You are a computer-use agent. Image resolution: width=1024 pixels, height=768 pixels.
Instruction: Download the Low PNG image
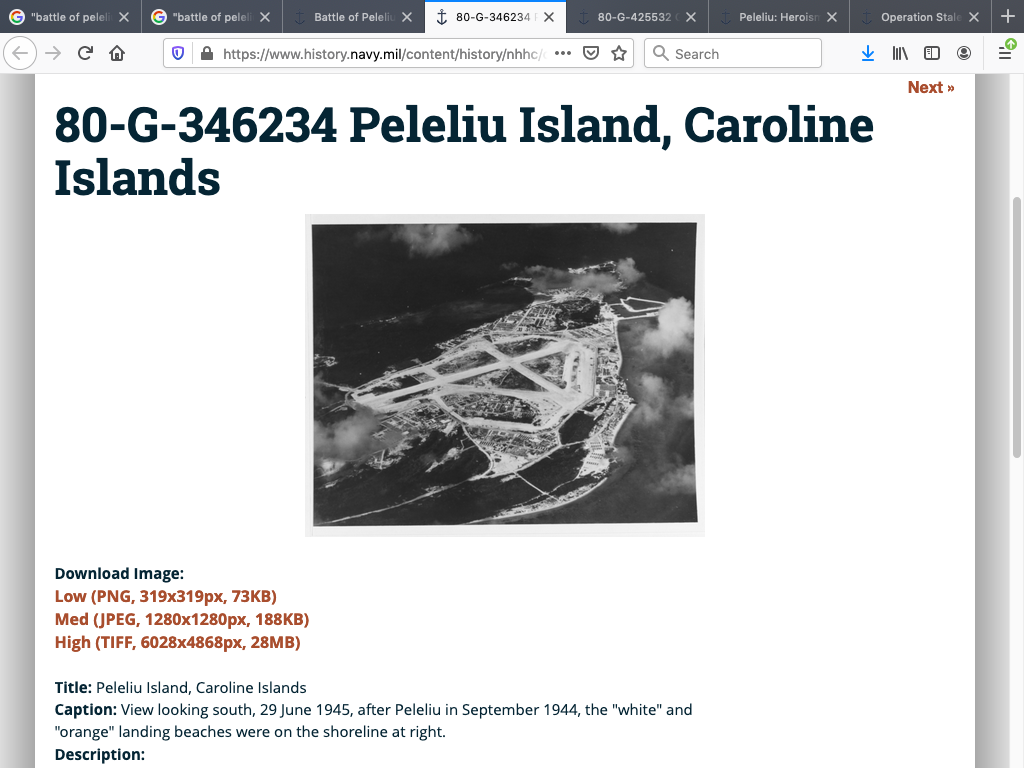166,596
